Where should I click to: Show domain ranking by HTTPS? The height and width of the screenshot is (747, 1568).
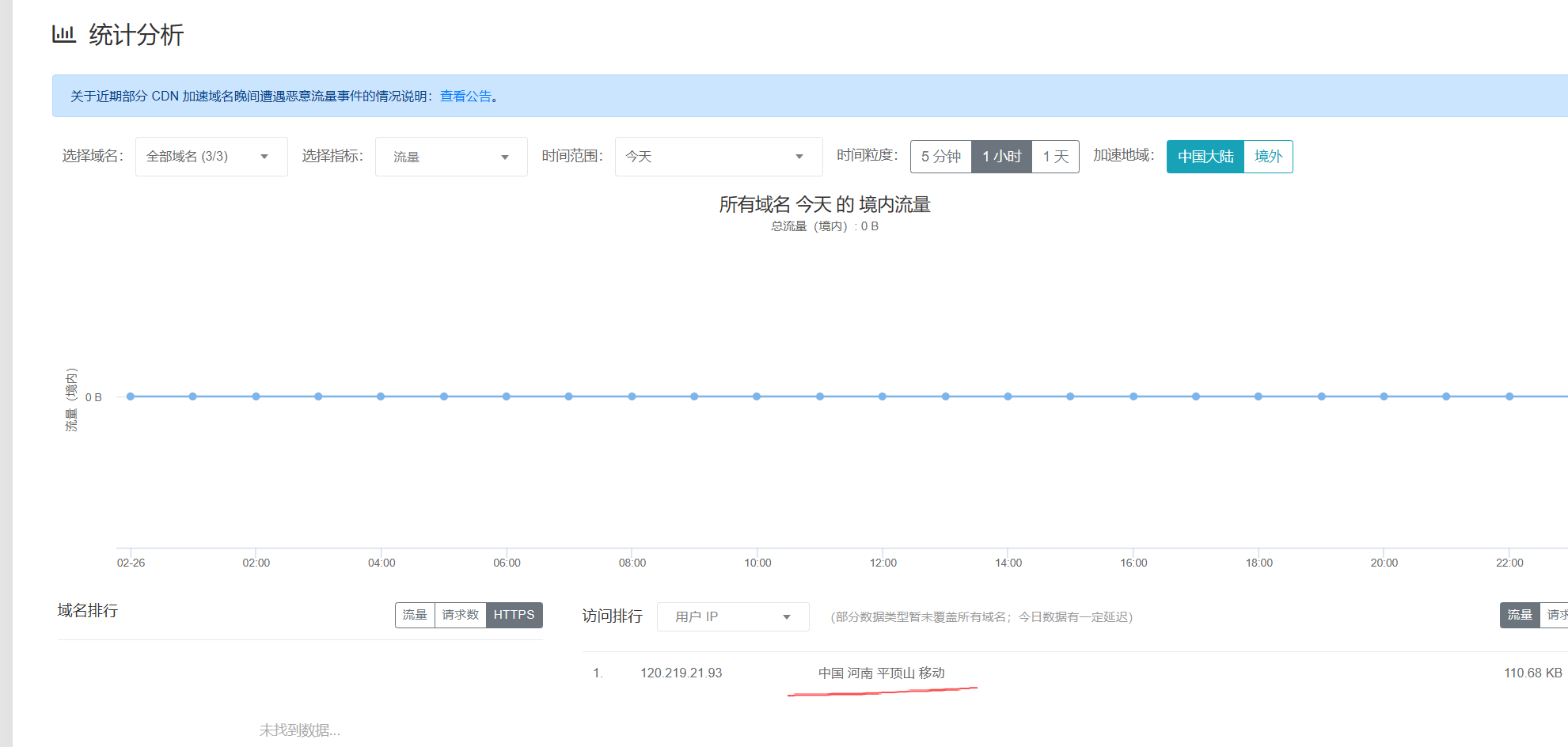click(514, 615)
